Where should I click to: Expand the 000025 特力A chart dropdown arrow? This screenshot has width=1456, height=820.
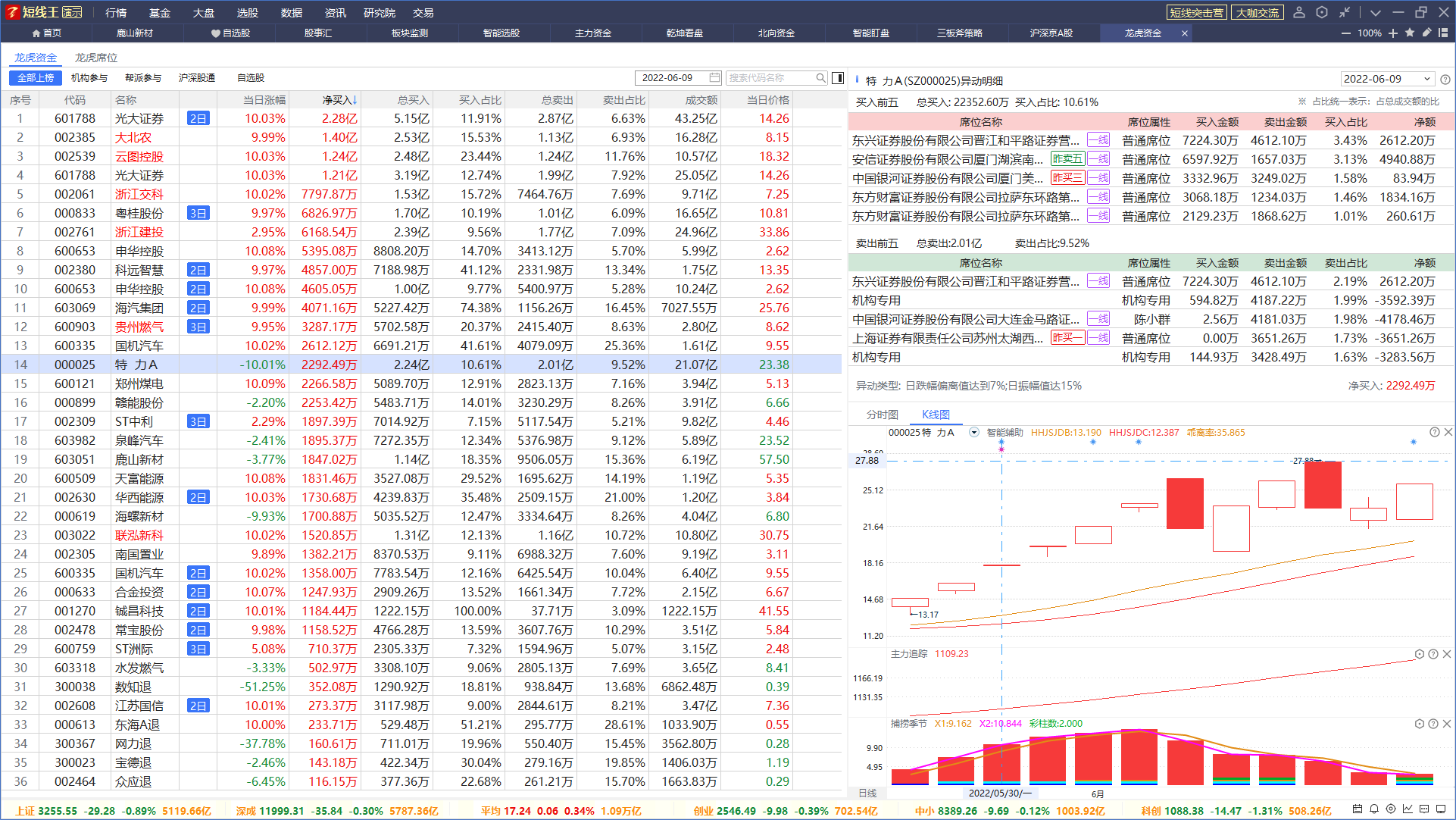(974, 433)
